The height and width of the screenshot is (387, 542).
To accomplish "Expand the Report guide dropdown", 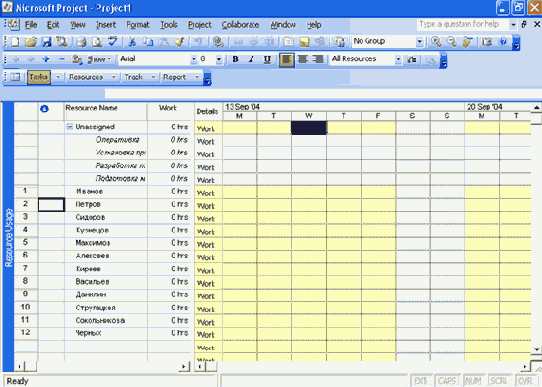I will 197,77.
